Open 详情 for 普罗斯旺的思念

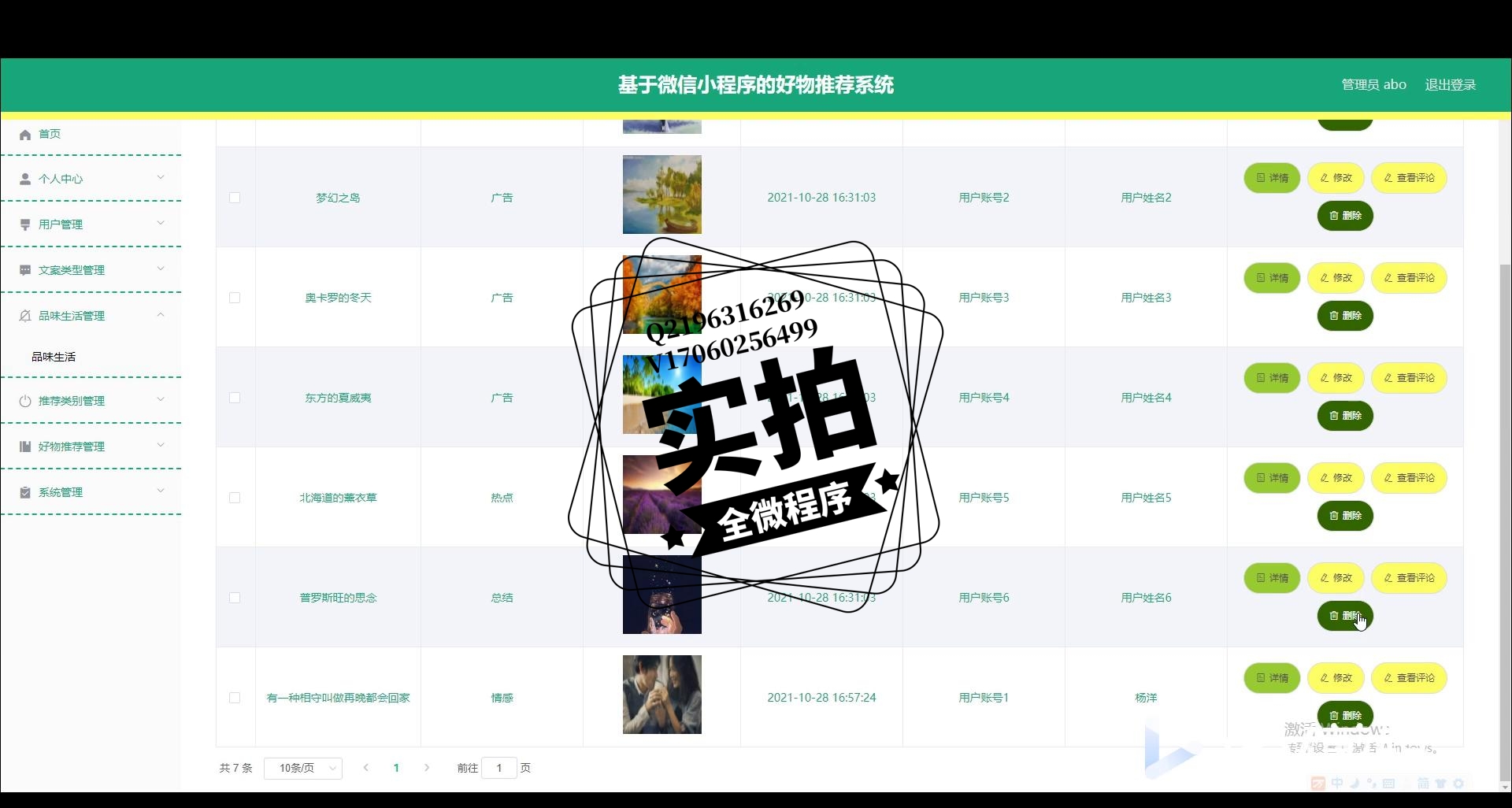[x=1272, y=578]
